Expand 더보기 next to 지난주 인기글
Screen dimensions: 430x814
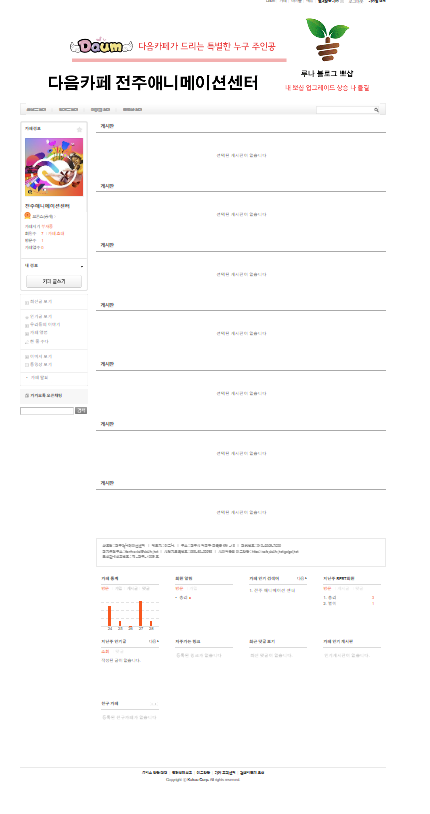[x=154, y=642]
